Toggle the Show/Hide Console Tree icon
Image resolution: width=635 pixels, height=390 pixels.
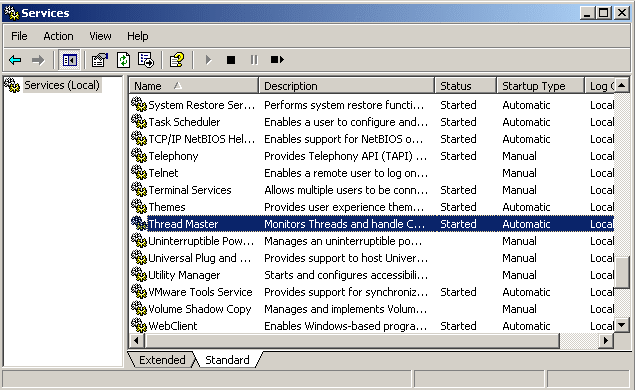coord(70,60)
